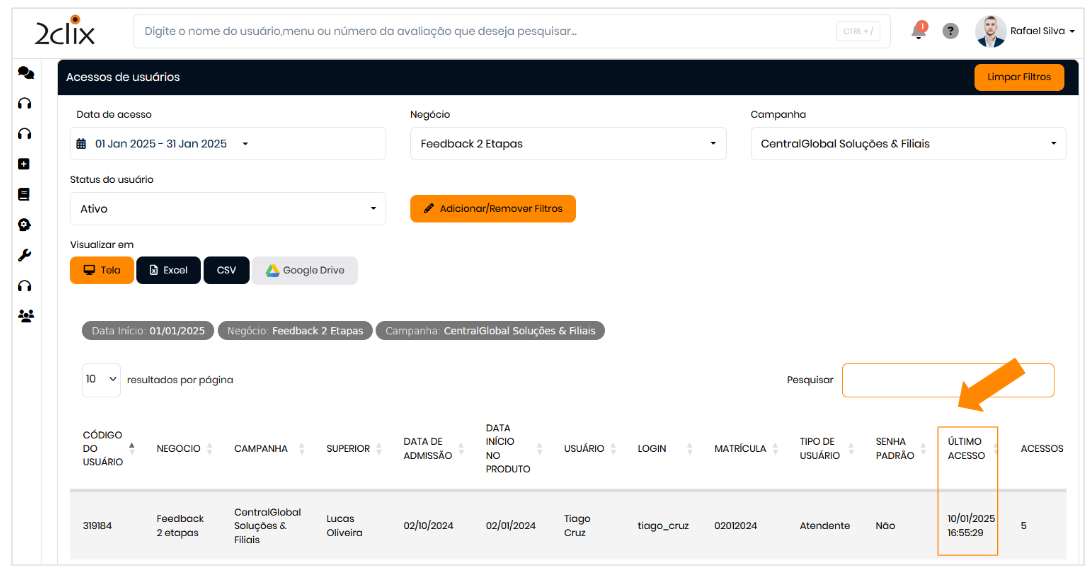Open the notification bell

point(918,31)
